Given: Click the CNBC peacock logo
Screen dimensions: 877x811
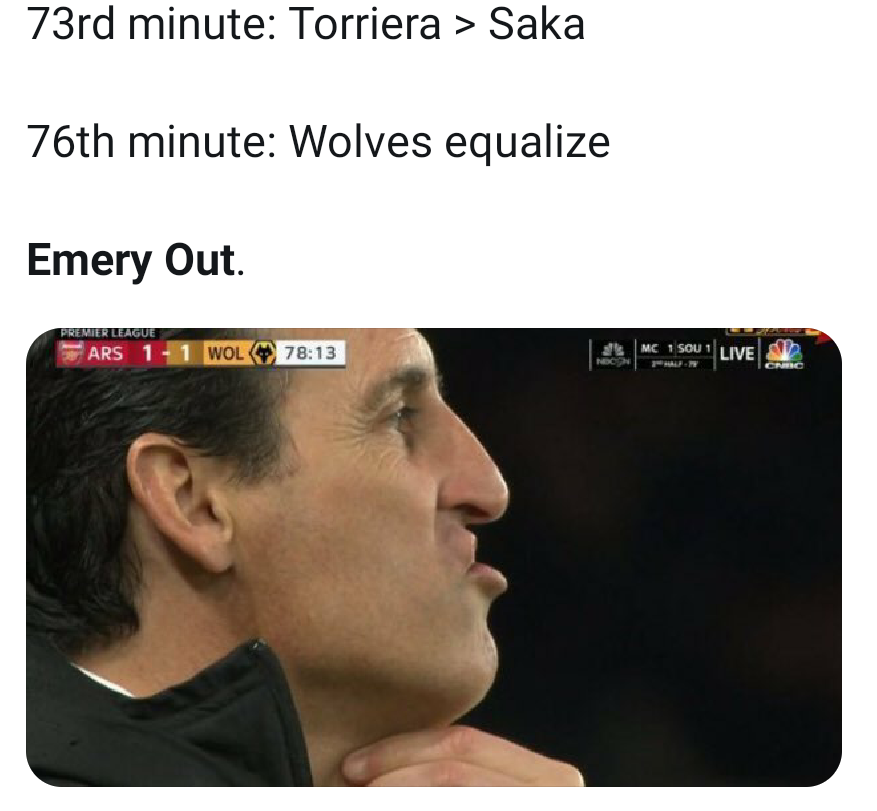Looking at the screenshot, I should (x=783, y=353).
